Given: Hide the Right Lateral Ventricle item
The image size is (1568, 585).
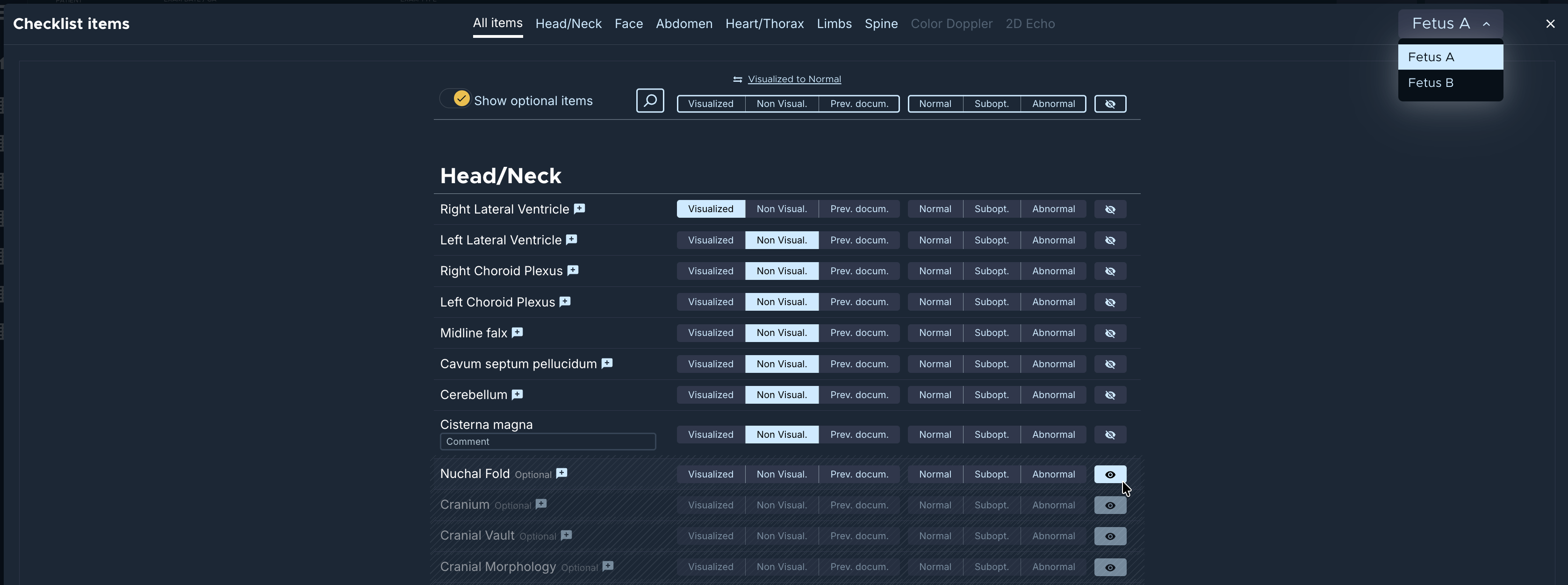Looking at the screenshot, I should [x=1110, y=209].
